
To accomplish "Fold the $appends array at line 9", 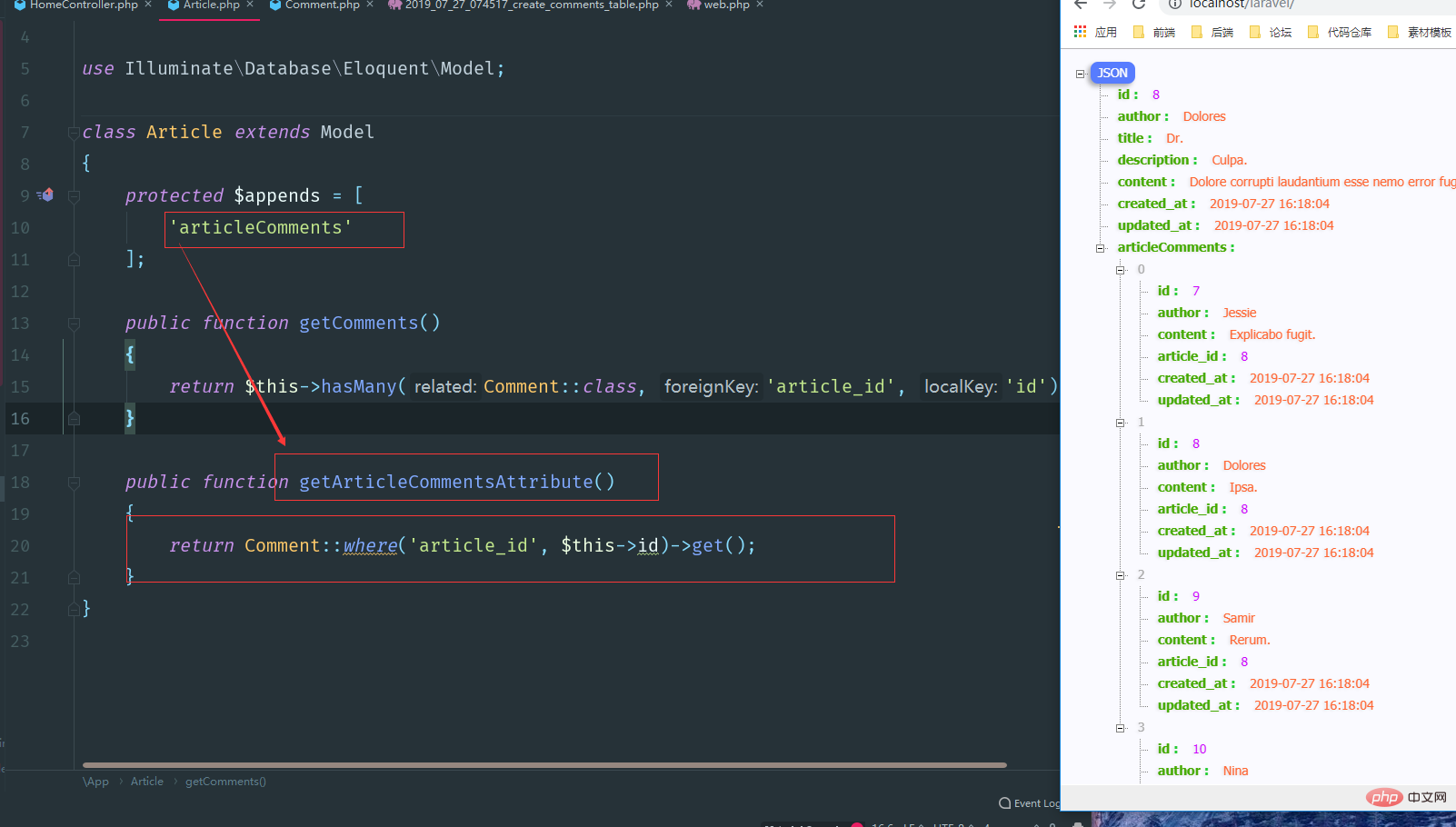I will click(x=74, y=196).
